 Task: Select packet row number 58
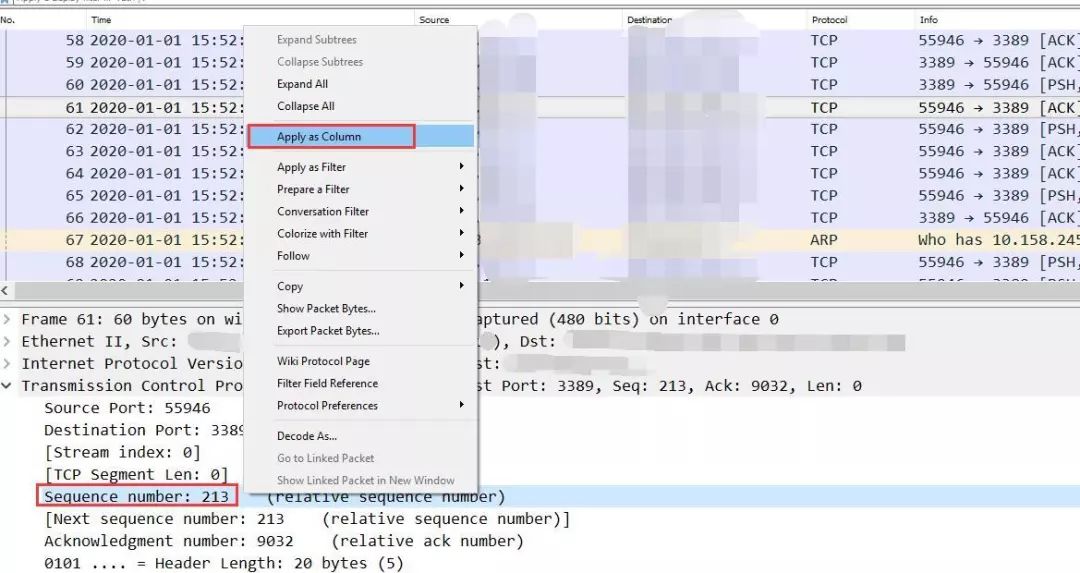point(540,40)
